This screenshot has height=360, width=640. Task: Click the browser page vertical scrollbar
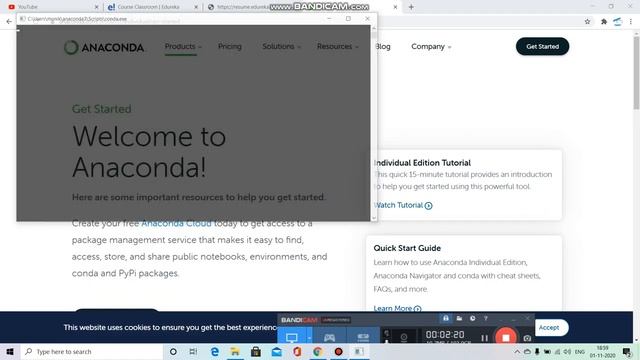point(636,73)
